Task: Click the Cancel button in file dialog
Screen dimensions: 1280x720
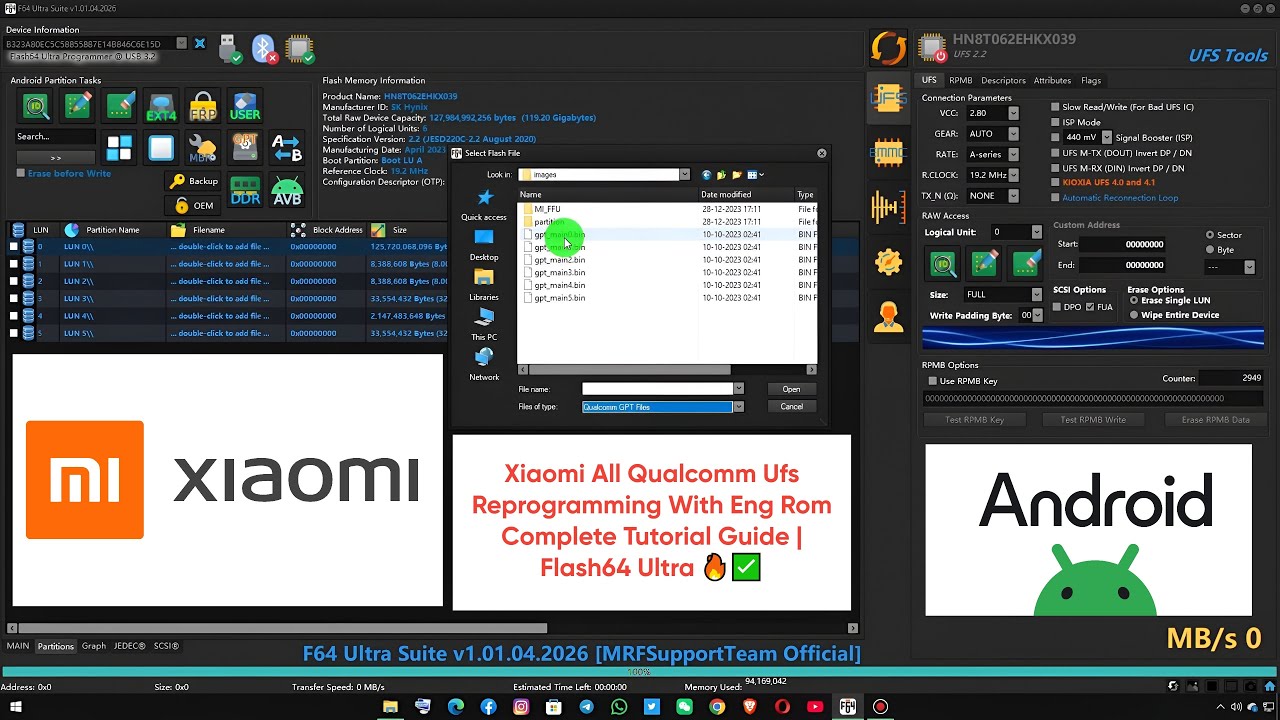Action: [x=791, y=407]
